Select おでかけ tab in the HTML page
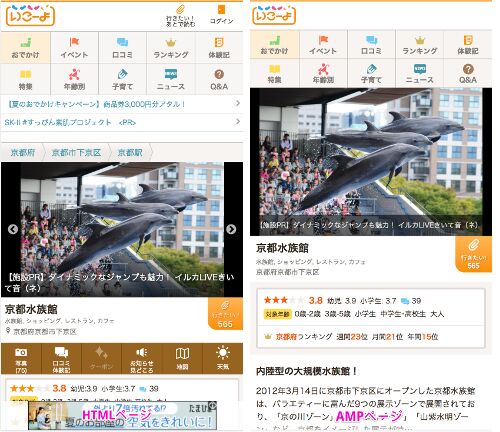Viewport: 500px width, 432px height. (x=25, y=48)
